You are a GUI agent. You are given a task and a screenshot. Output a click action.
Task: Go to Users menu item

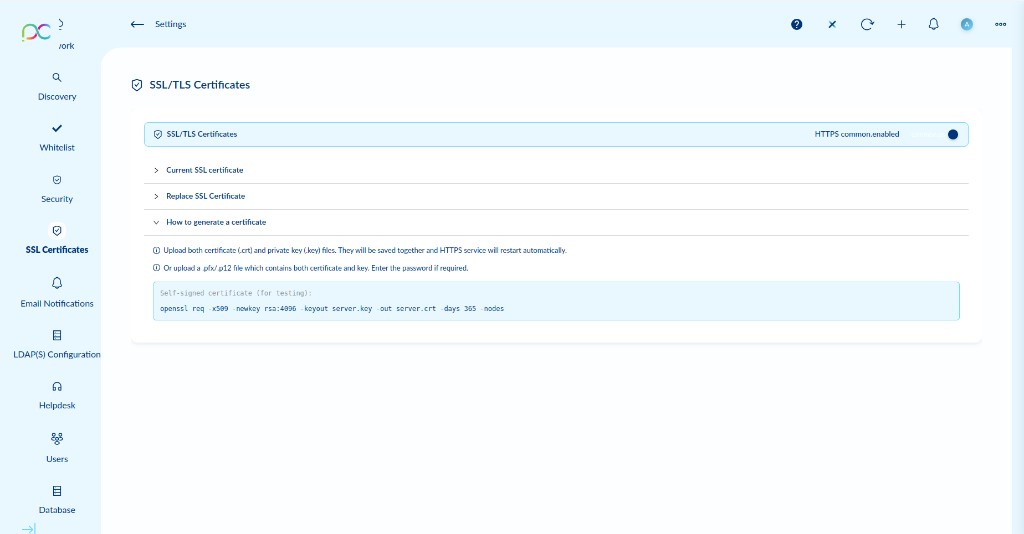coord(57,459)
